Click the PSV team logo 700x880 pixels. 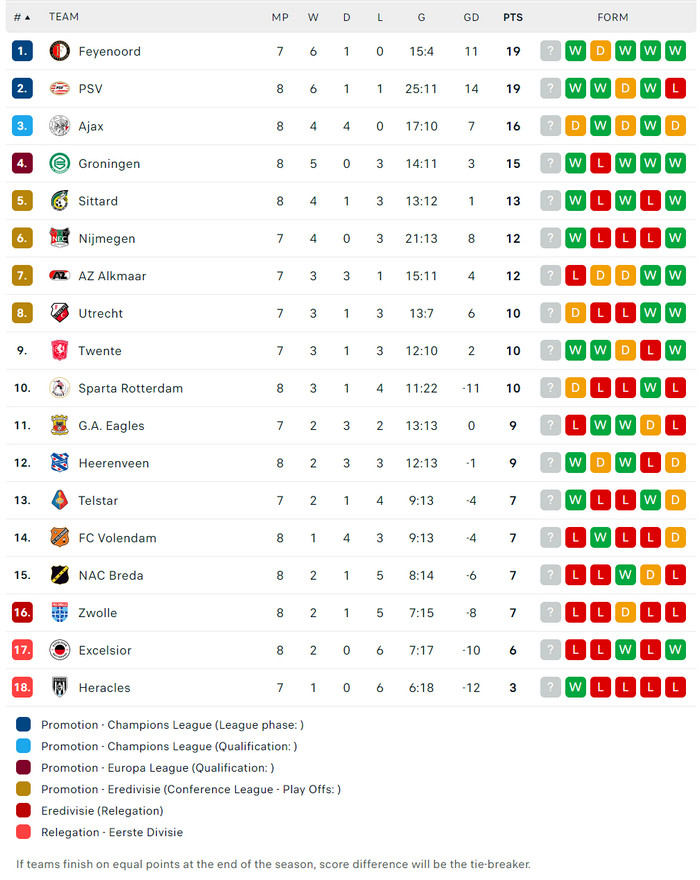60,89
